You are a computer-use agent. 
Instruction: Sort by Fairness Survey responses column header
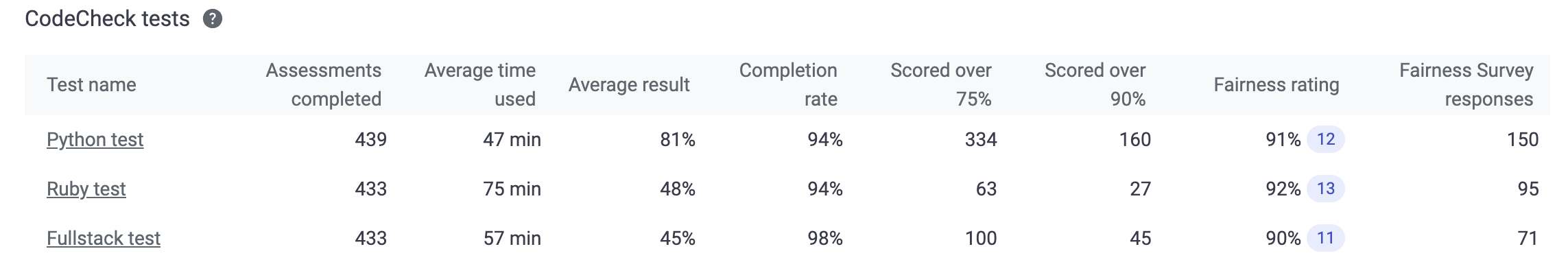tap(1466, 85)
